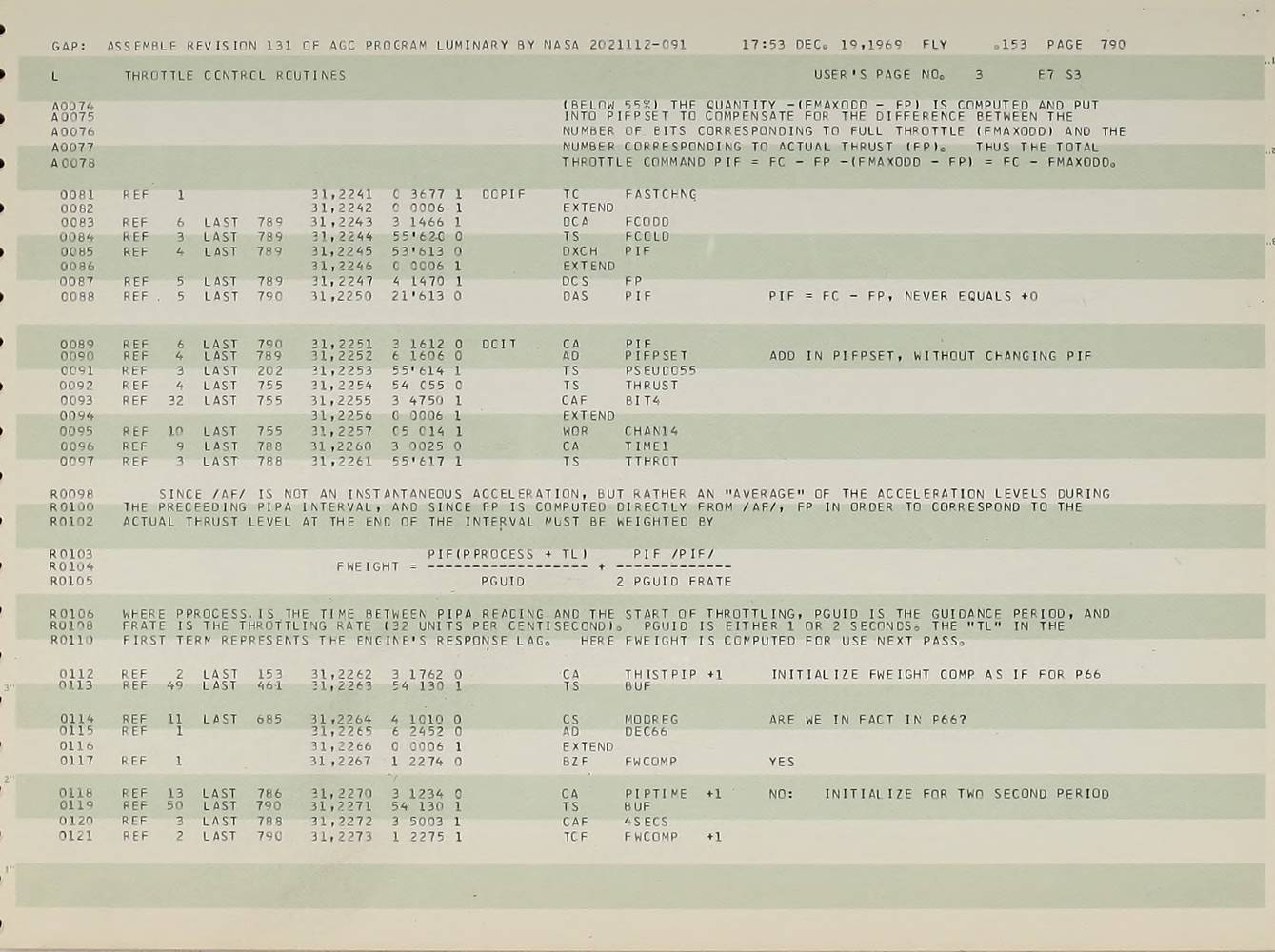Click the 'CHAN14' operand
1275x952 pixels.
(x=651, y=431)
